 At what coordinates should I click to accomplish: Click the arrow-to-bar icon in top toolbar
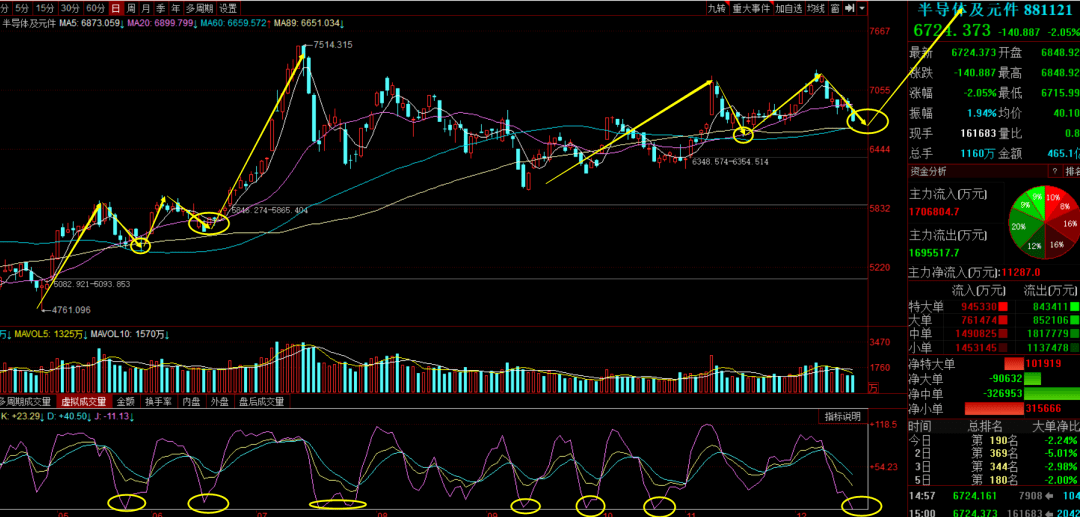(x=849, y=8)
